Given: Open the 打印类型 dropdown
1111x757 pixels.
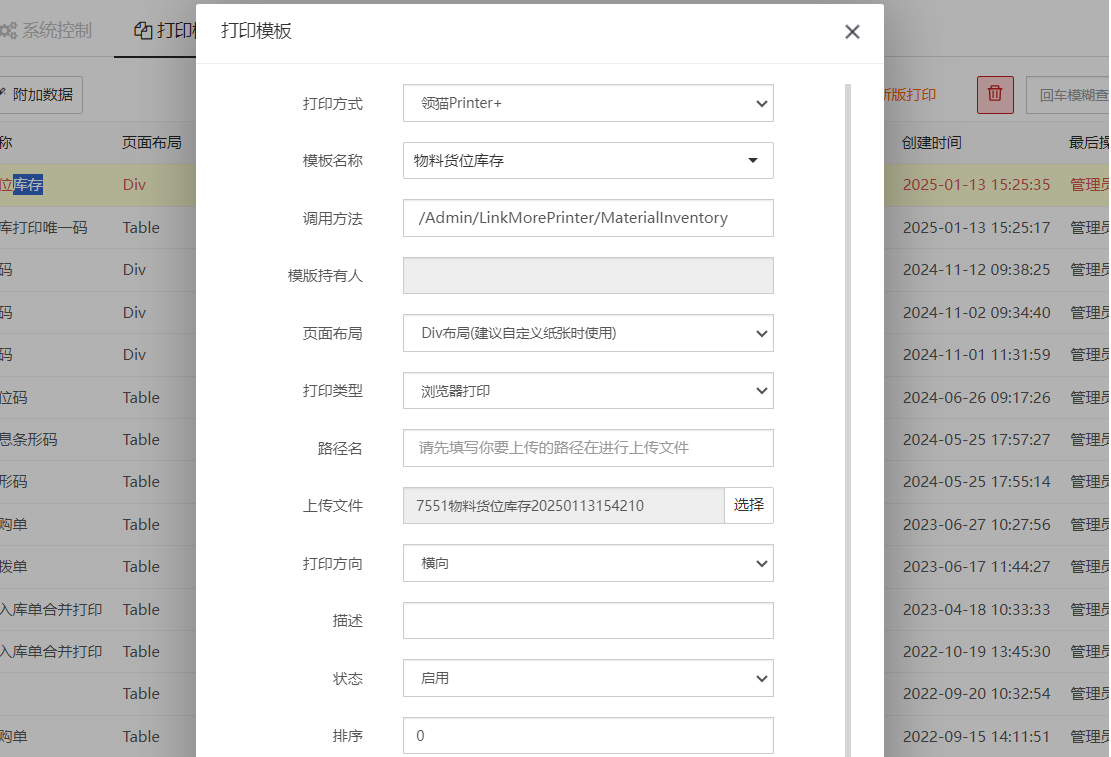Looking at the screenshot, I should pyautogui.click(x=588, y=391).
